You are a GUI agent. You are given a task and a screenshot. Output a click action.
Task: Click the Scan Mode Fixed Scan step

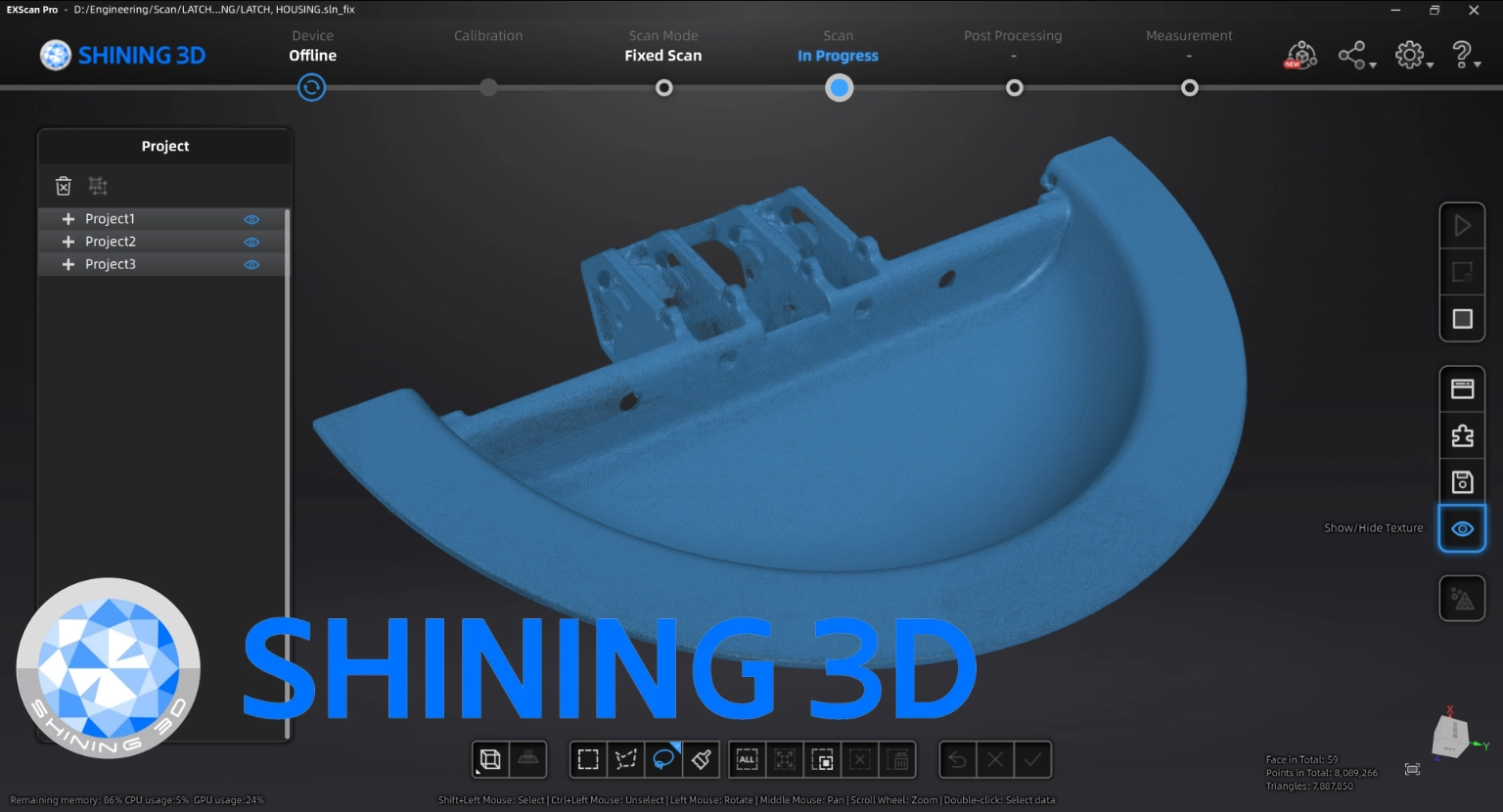[663, 88]
